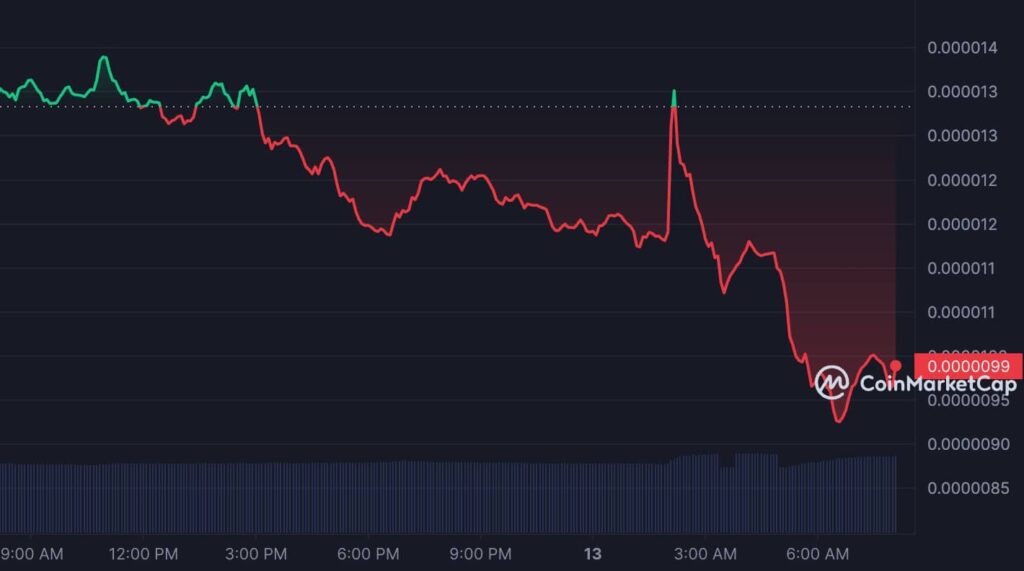Click the 9:00 PM time axis label

481,553
